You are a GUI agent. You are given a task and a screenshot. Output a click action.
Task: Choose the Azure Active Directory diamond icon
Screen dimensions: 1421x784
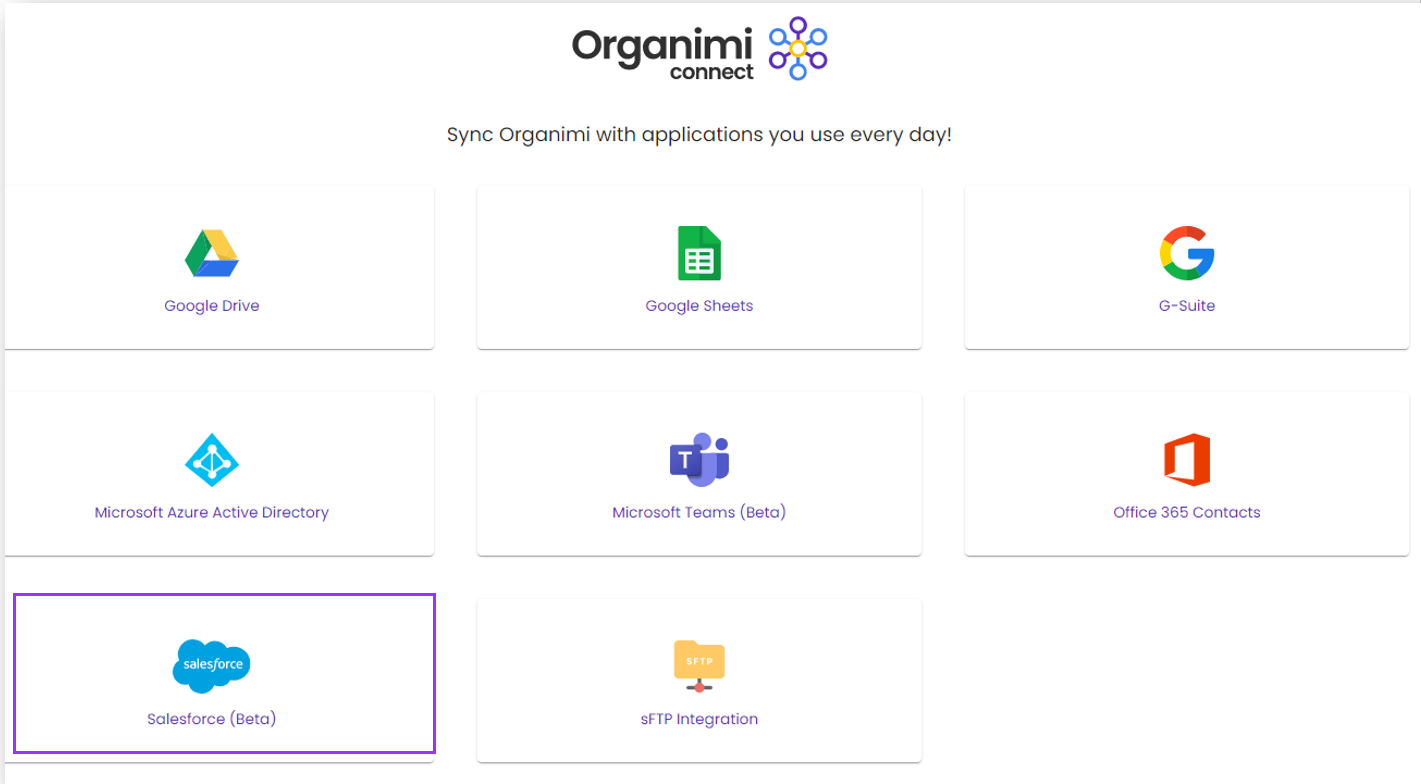[x=211, y=460]
